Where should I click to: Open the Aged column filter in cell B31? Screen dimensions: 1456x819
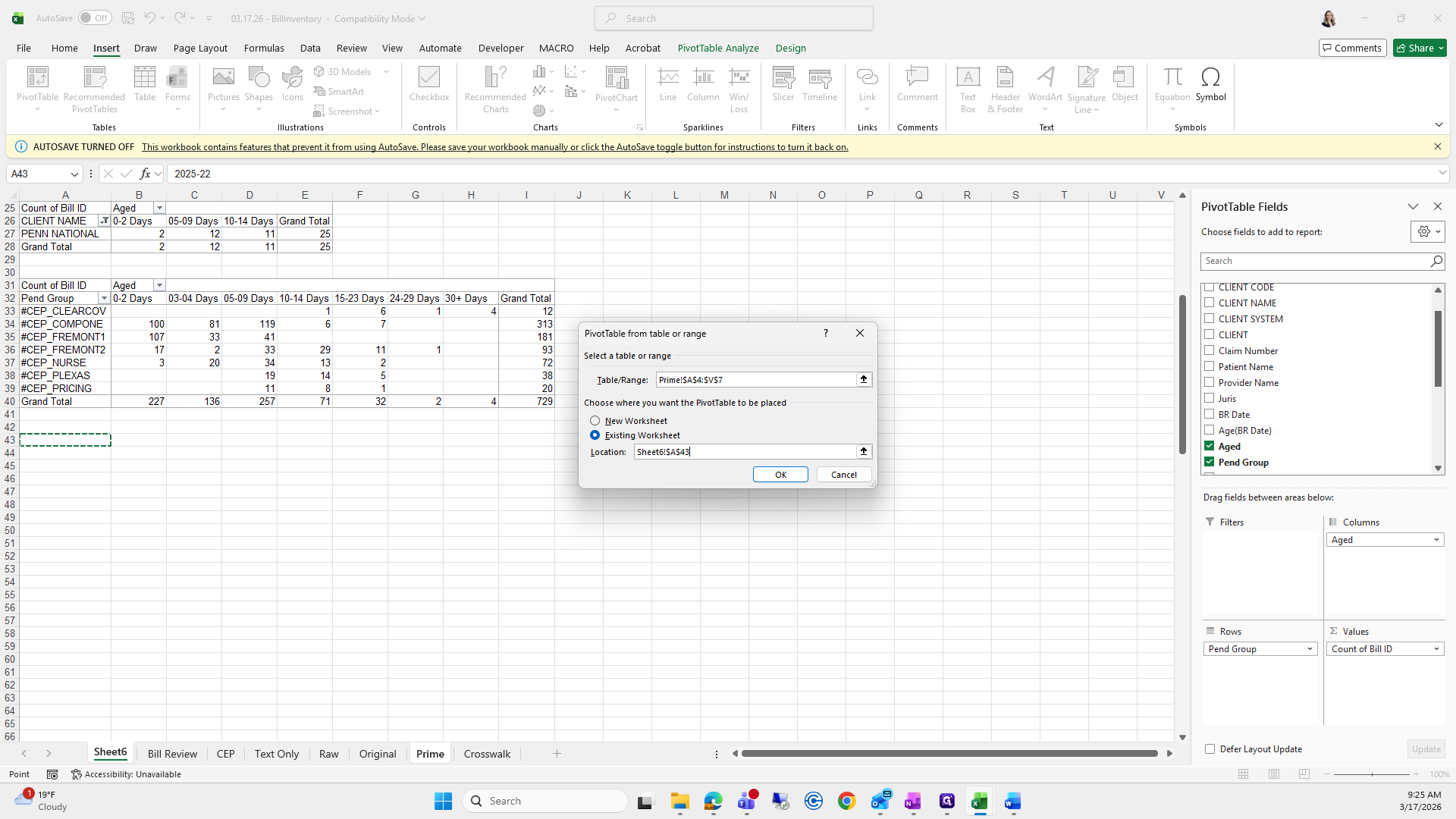coord(159,285)
